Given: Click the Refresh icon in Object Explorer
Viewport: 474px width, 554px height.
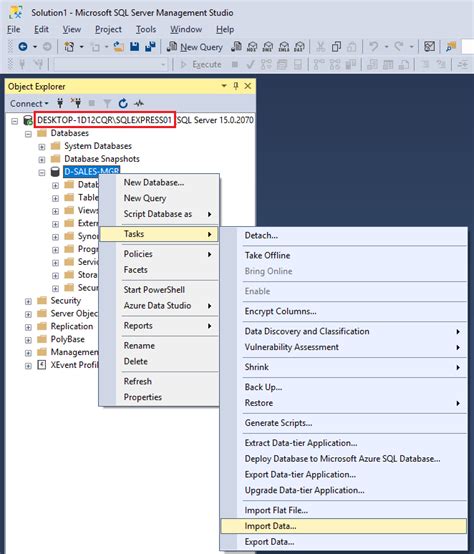Looking at the screenshot, I should pyautogui.click(x=123, y=103).
